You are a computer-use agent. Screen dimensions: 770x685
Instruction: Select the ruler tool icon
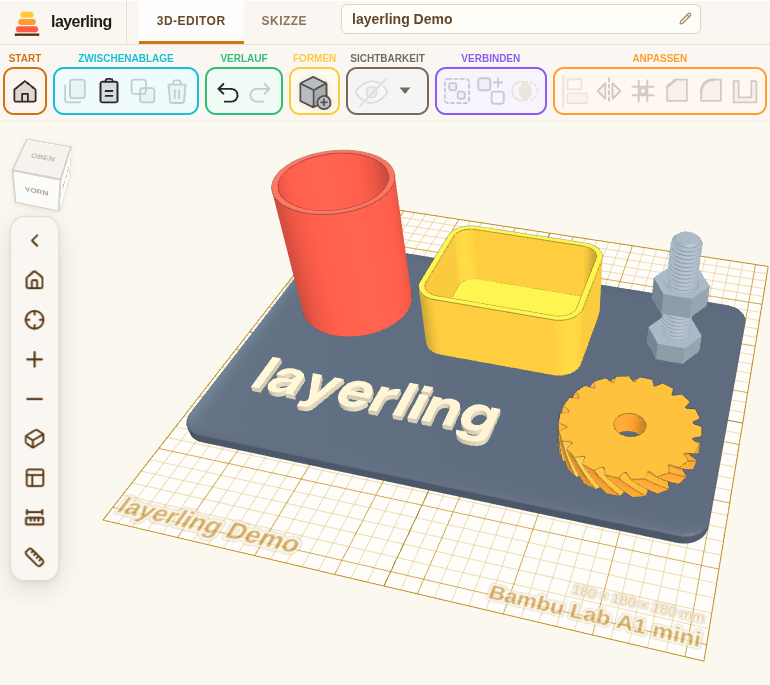tap(34, 557)
